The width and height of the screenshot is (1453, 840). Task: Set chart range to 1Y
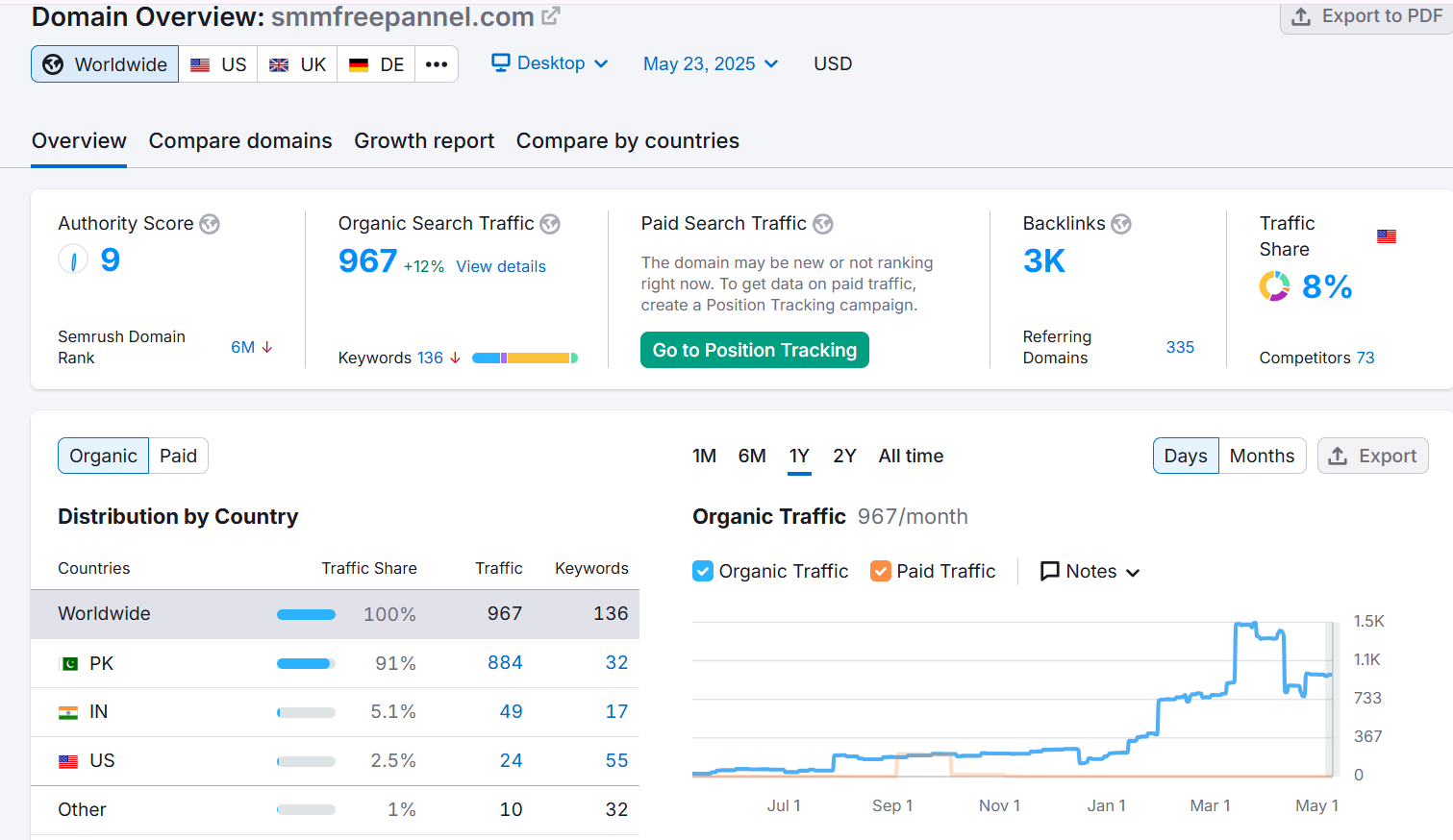coord(799,456)
